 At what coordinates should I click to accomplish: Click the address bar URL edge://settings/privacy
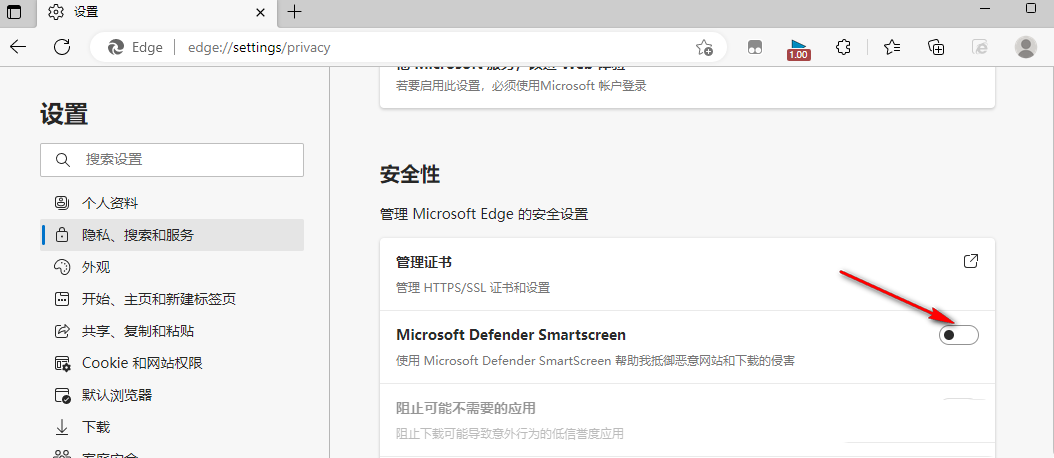[x=259, y=48]
